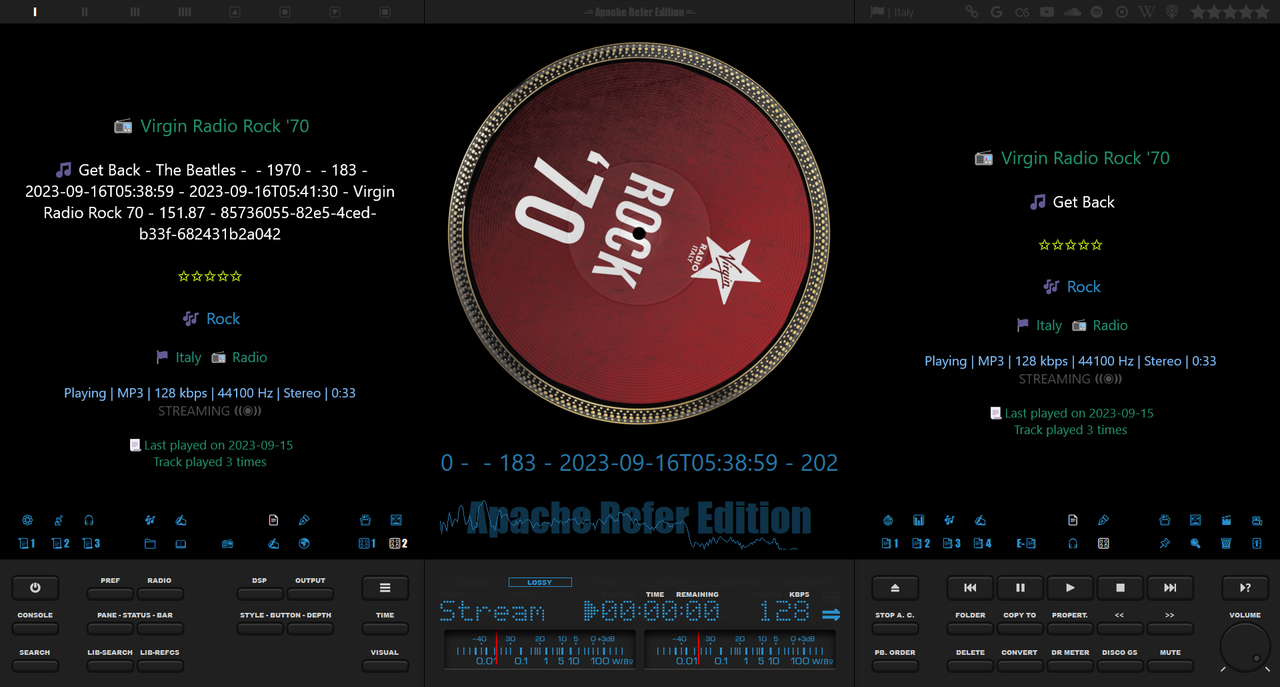The image size is (1280, 687).
Task: Click the Google G icon in top bar
Action: (x=996, y=12)
